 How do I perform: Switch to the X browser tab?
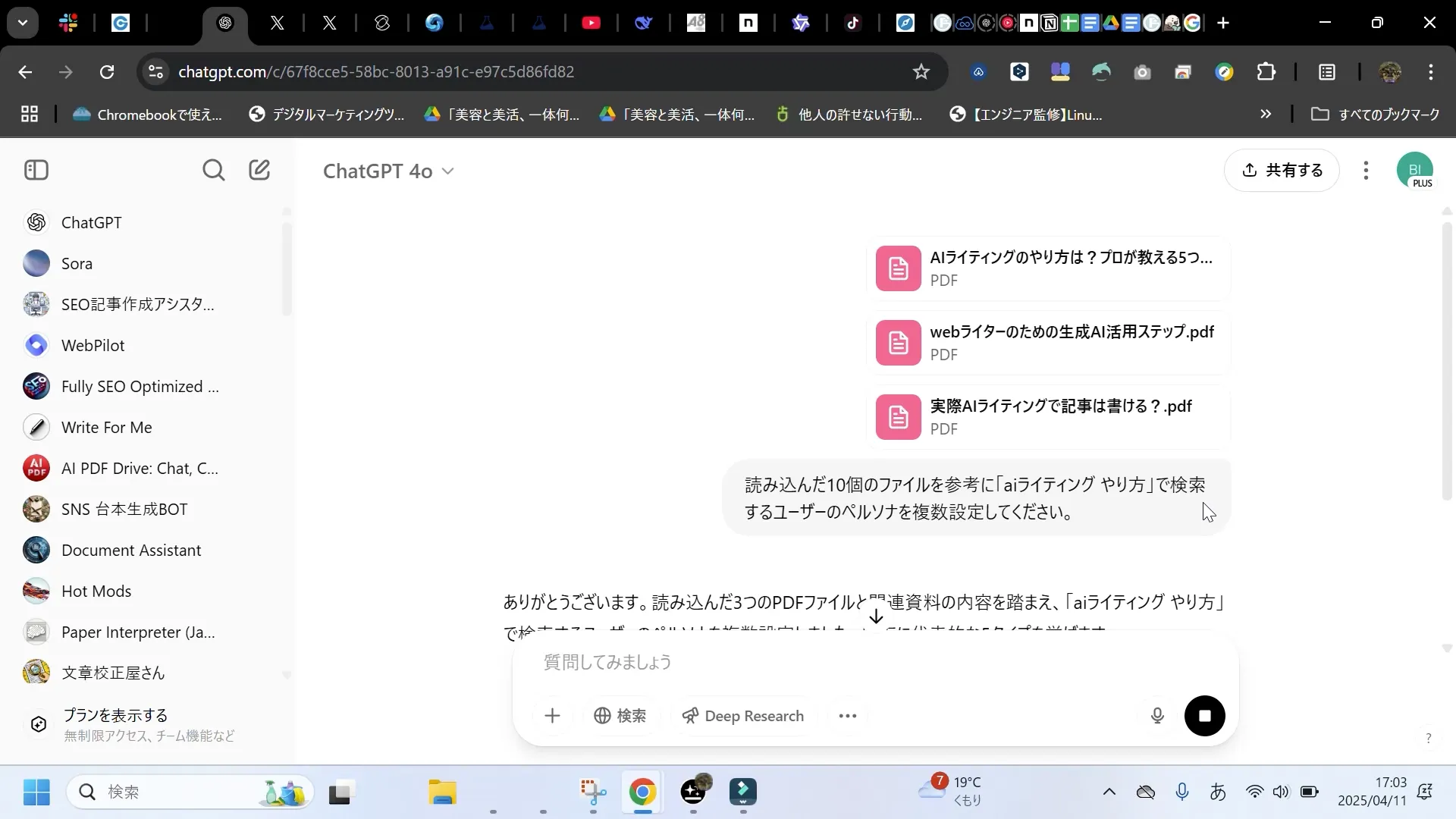[277, 23]
